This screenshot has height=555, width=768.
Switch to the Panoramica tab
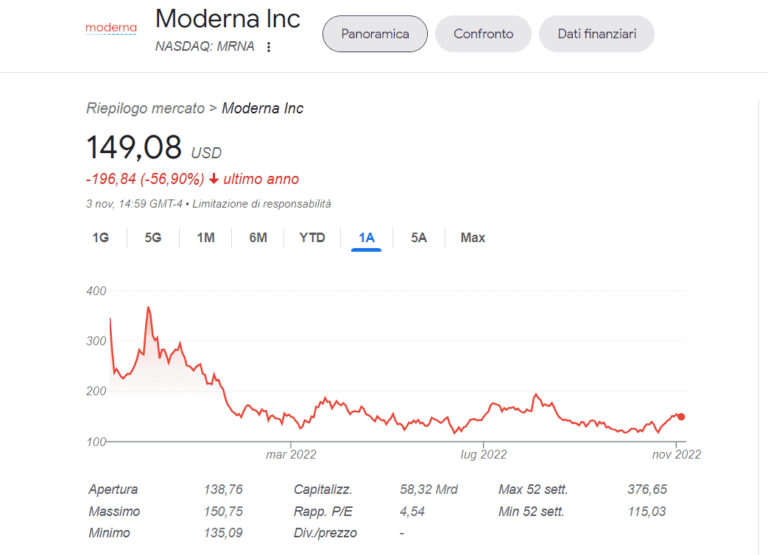tap(375, 34)
